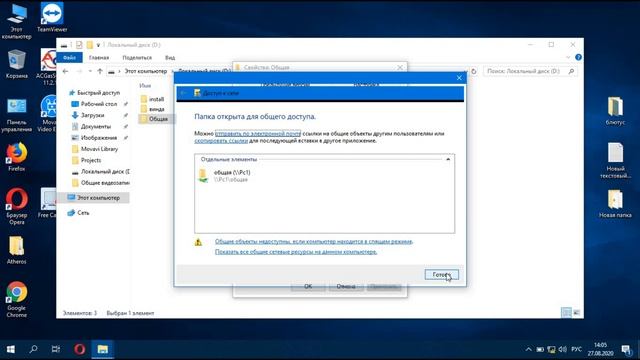Image resolution: width=640 pixels, height=360 pixels.
Task: Collapse the Отдельные элементы section arrow
Action: [448, 159]
